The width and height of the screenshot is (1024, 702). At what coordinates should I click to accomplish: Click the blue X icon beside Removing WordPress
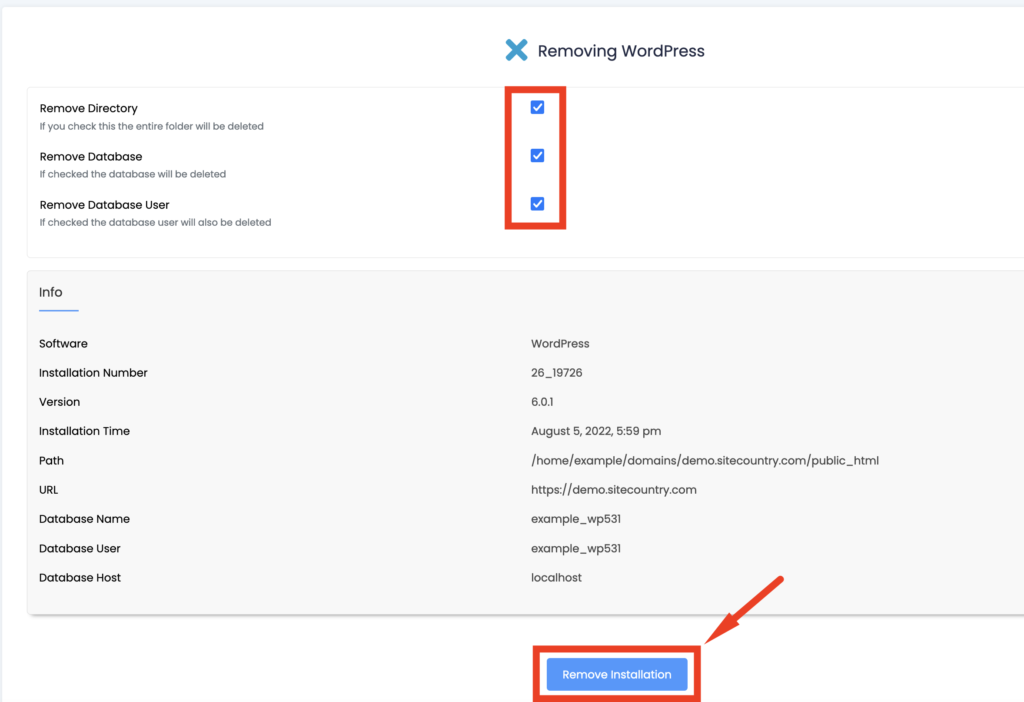coord(516,50)
